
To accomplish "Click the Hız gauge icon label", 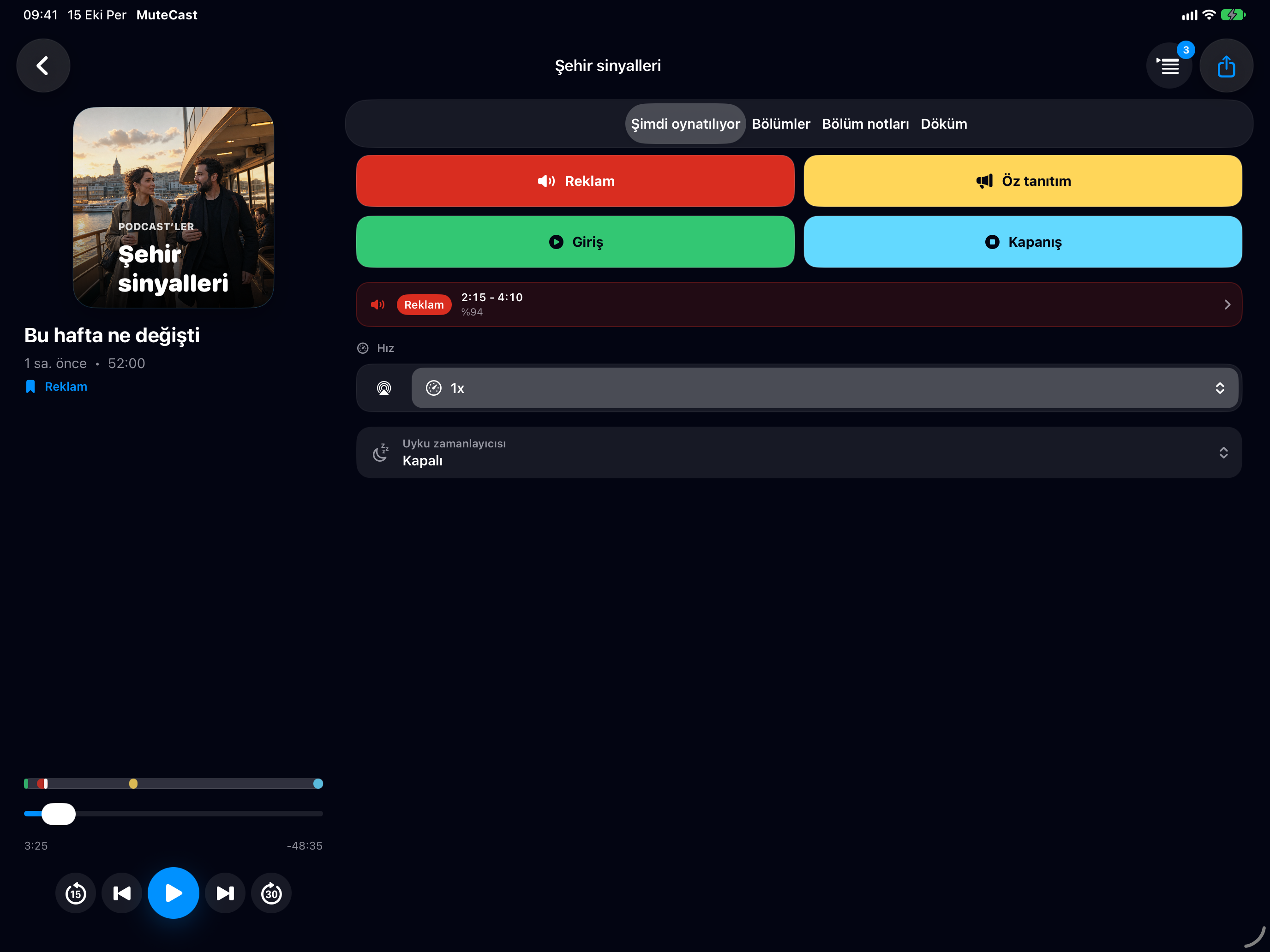I will (363, 348).
